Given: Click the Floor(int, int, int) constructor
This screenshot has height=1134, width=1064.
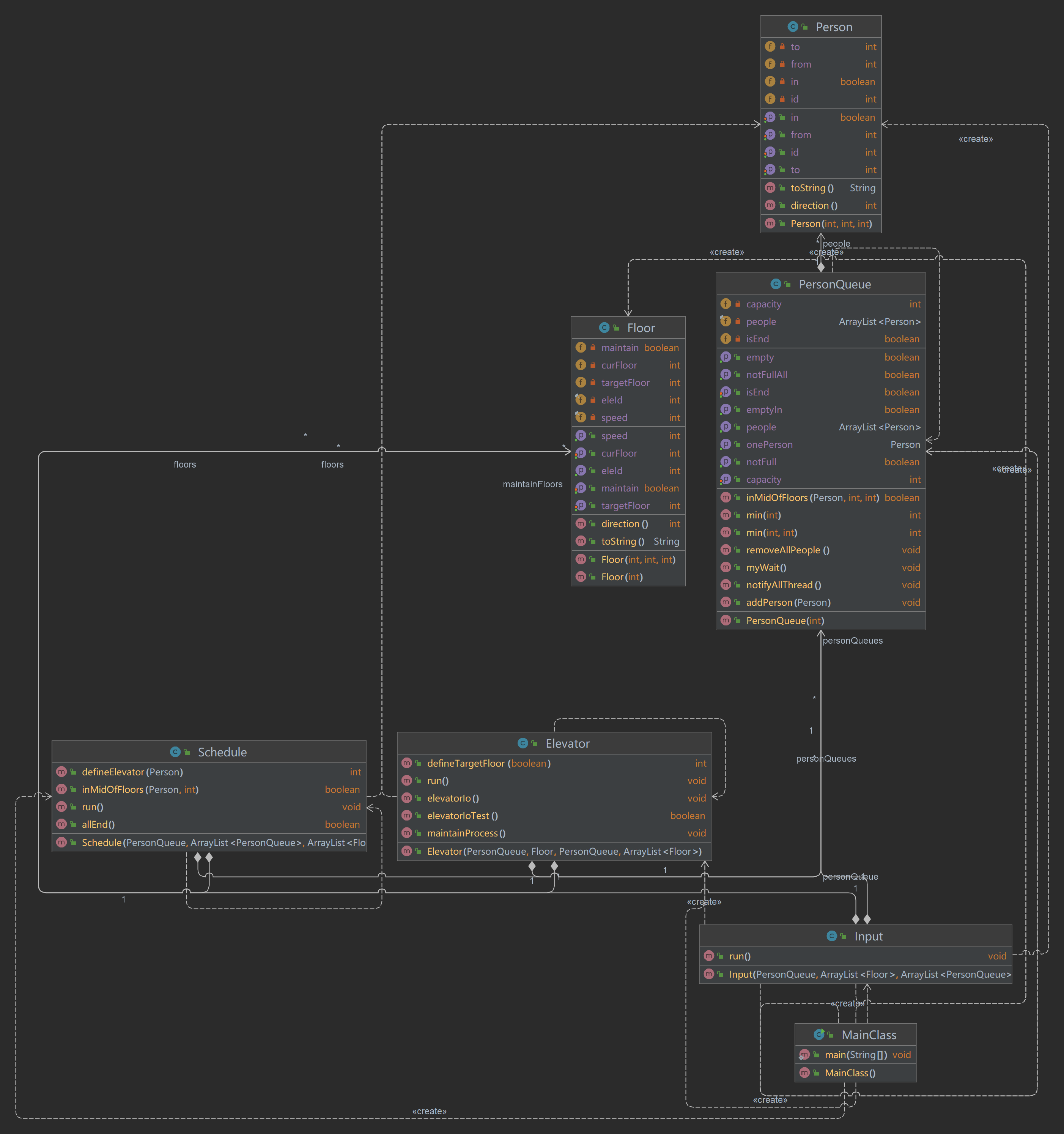Looking at the screenshot, I should click(628, 559).
